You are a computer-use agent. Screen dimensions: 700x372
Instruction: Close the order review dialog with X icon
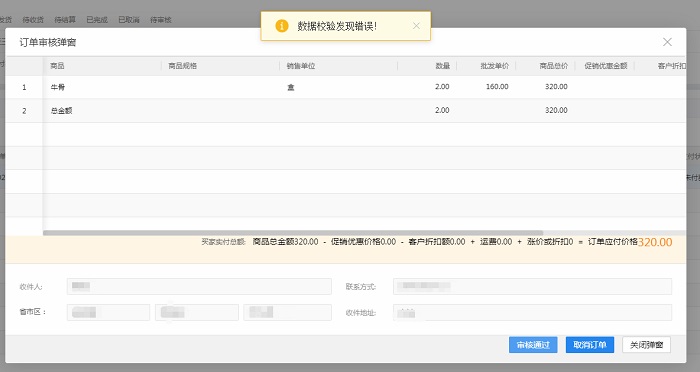pos(667,42)
